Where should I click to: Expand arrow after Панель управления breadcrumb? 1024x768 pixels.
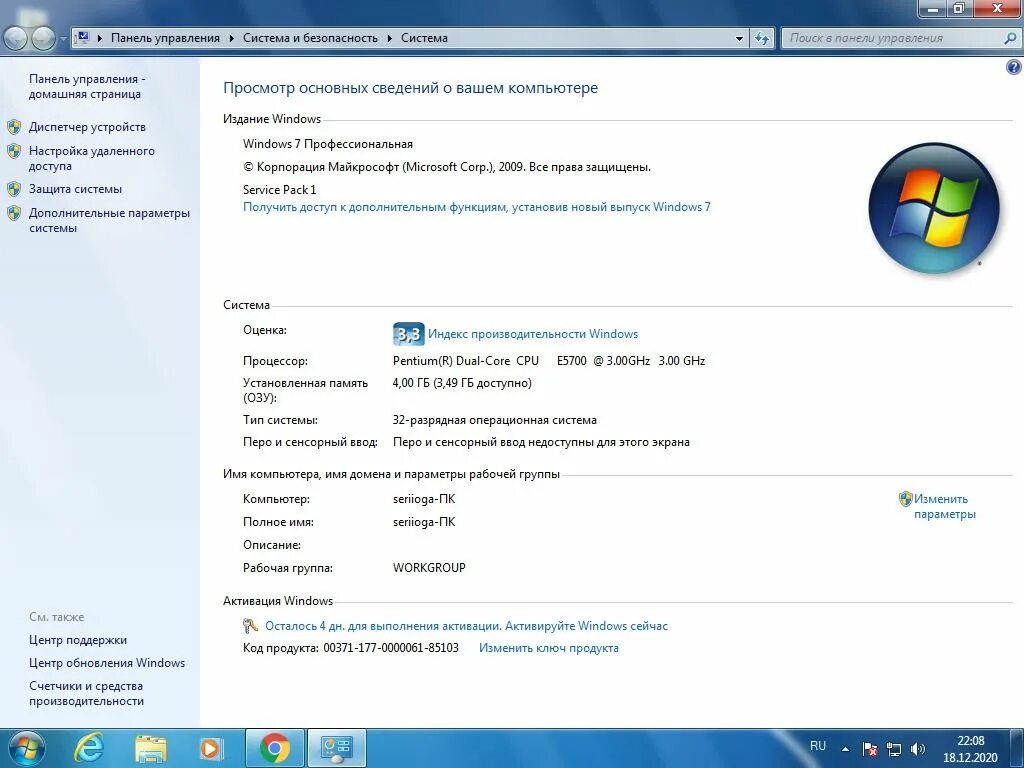point(231,39)
